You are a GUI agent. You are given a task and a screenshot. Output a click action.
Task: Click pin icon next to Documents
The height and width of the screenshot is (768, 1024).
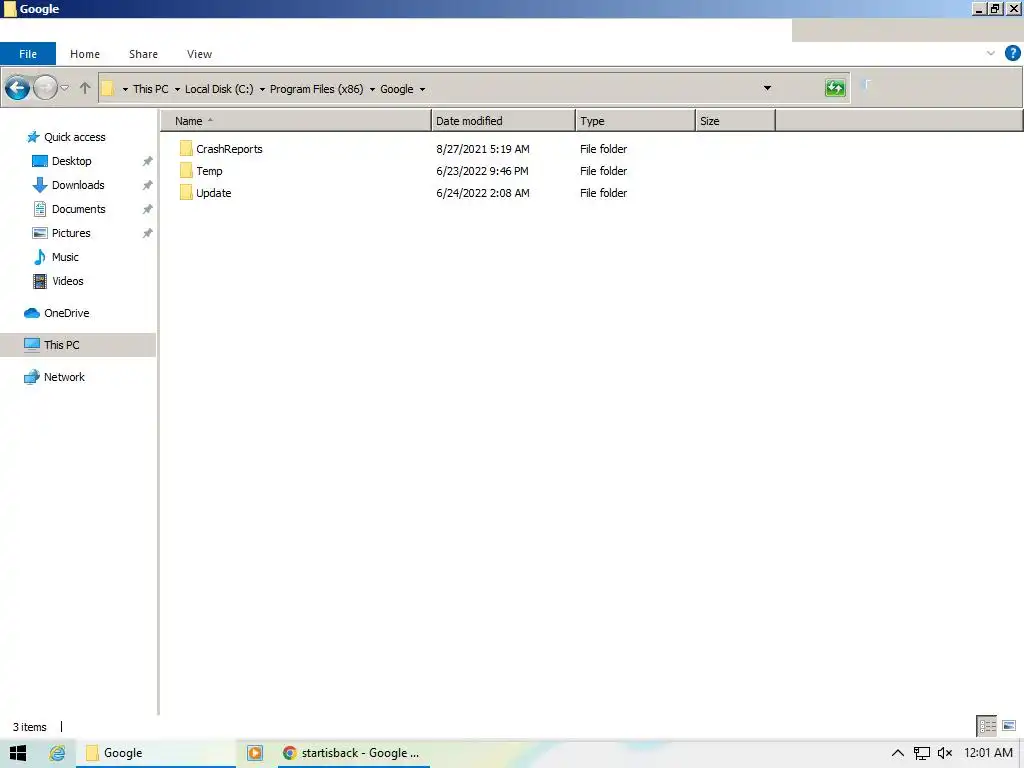point(148,209)
